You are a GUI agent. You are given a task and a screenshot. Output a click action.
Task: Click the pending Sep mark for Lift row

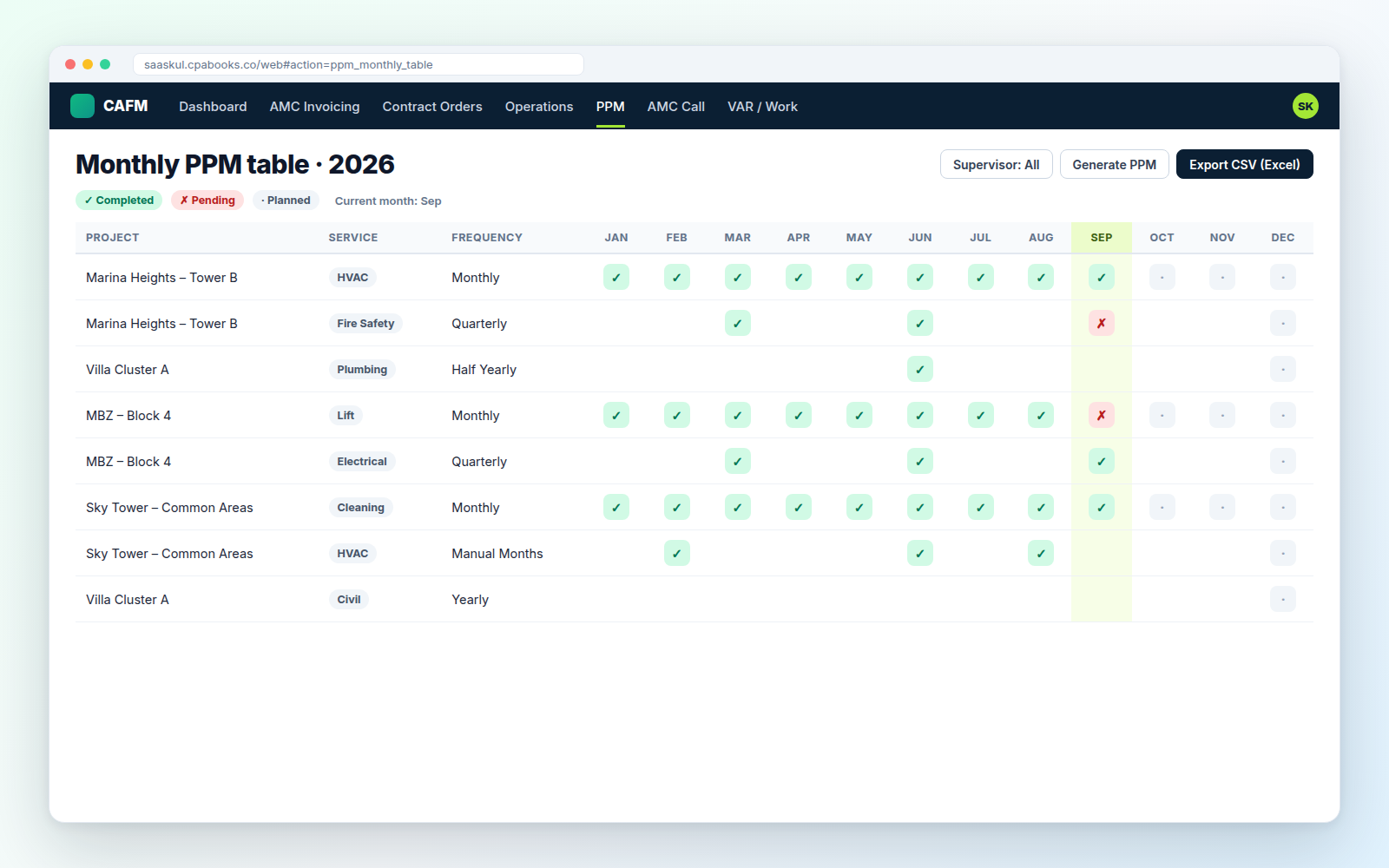tap(1101, 415)
